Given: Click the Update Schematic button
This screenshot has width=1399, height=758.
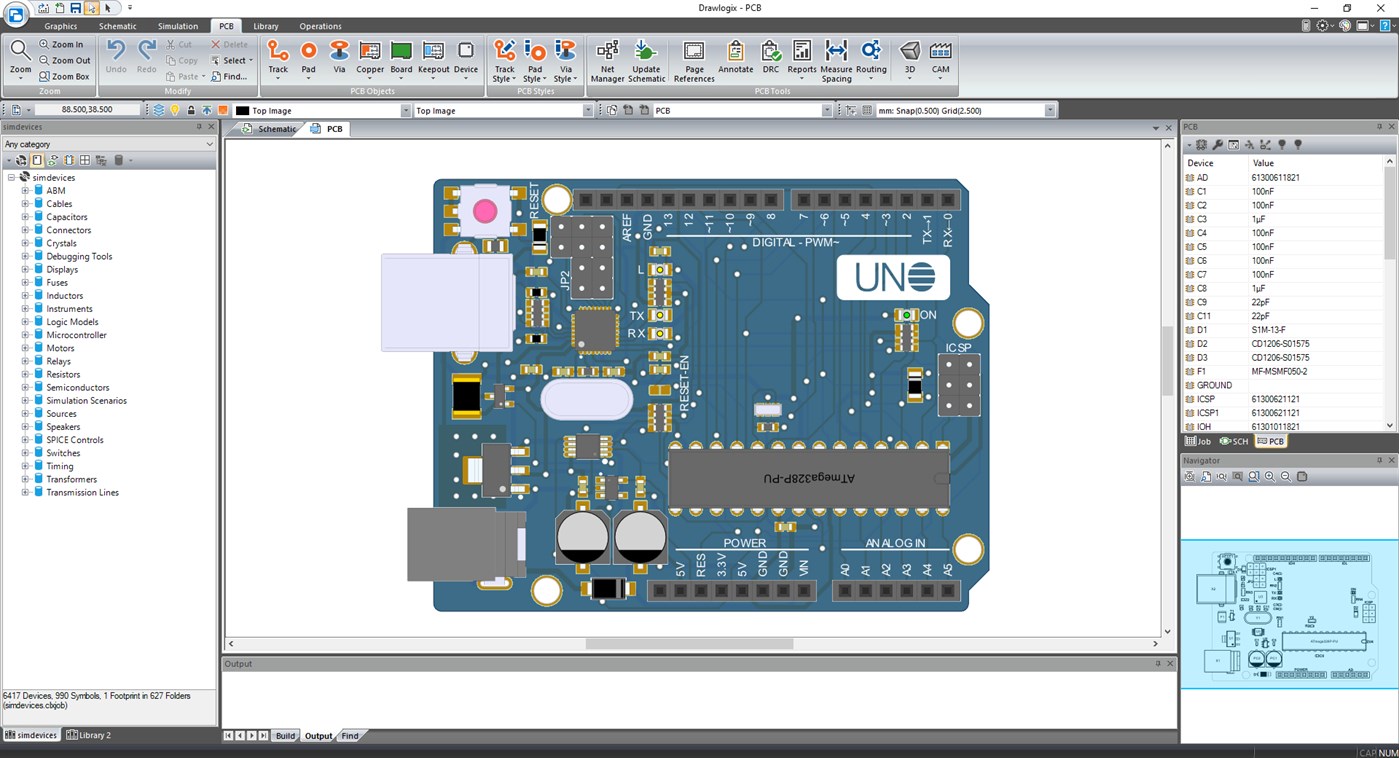Looking at the screenshot, I should coord(646,57).
